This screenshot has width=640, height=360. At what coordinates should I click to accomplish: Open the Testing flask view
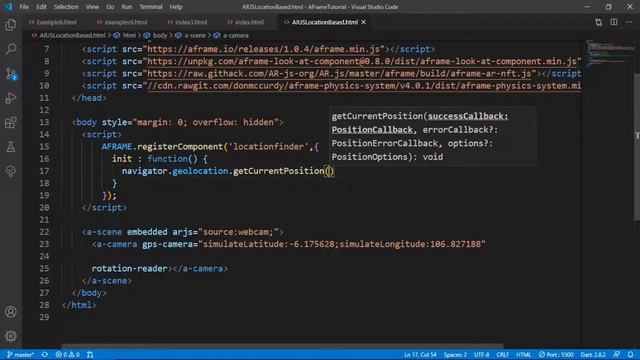click(11, 147)
